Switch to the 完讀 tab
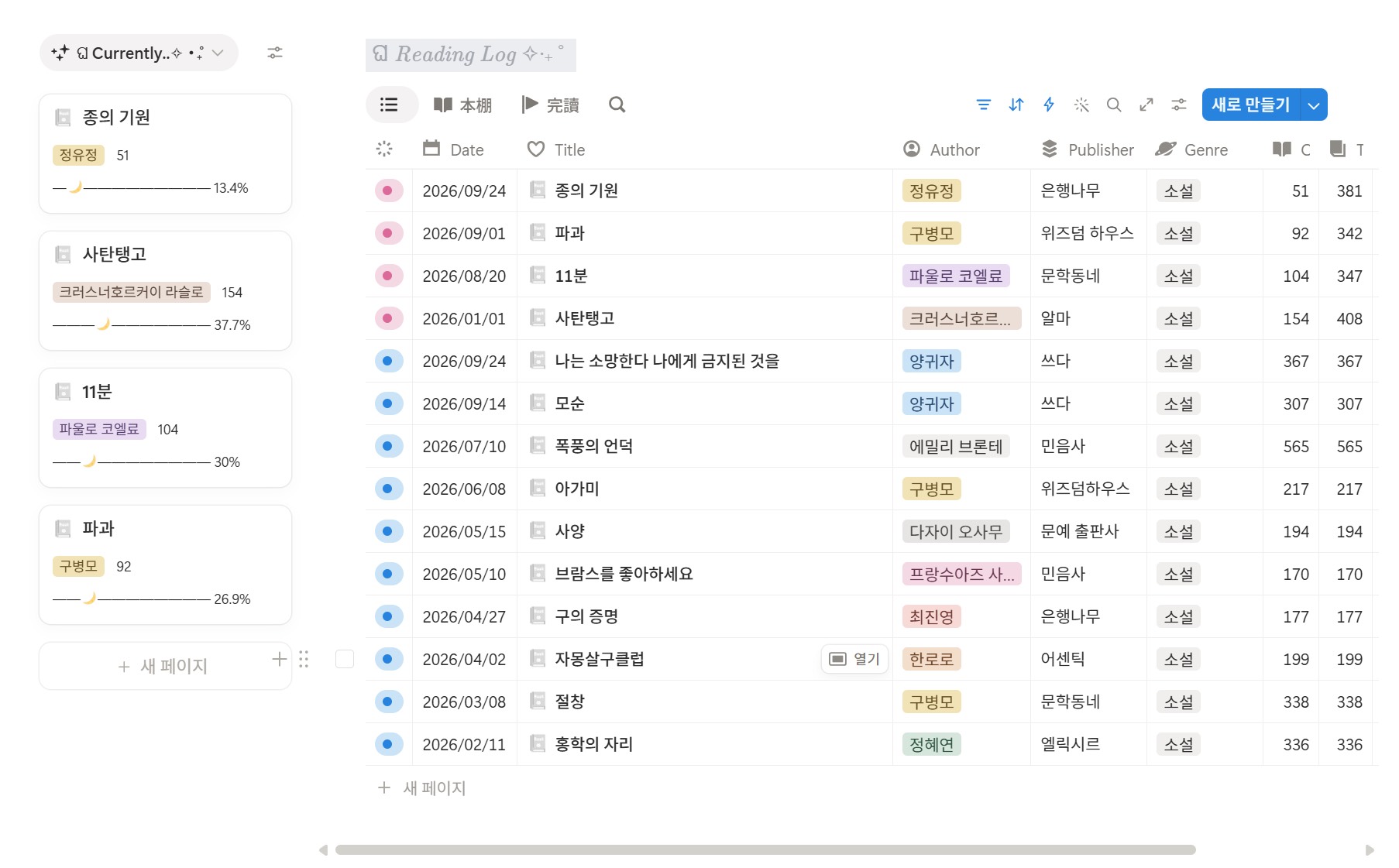The image size is (1399, 868). click(x=551, y=105)
